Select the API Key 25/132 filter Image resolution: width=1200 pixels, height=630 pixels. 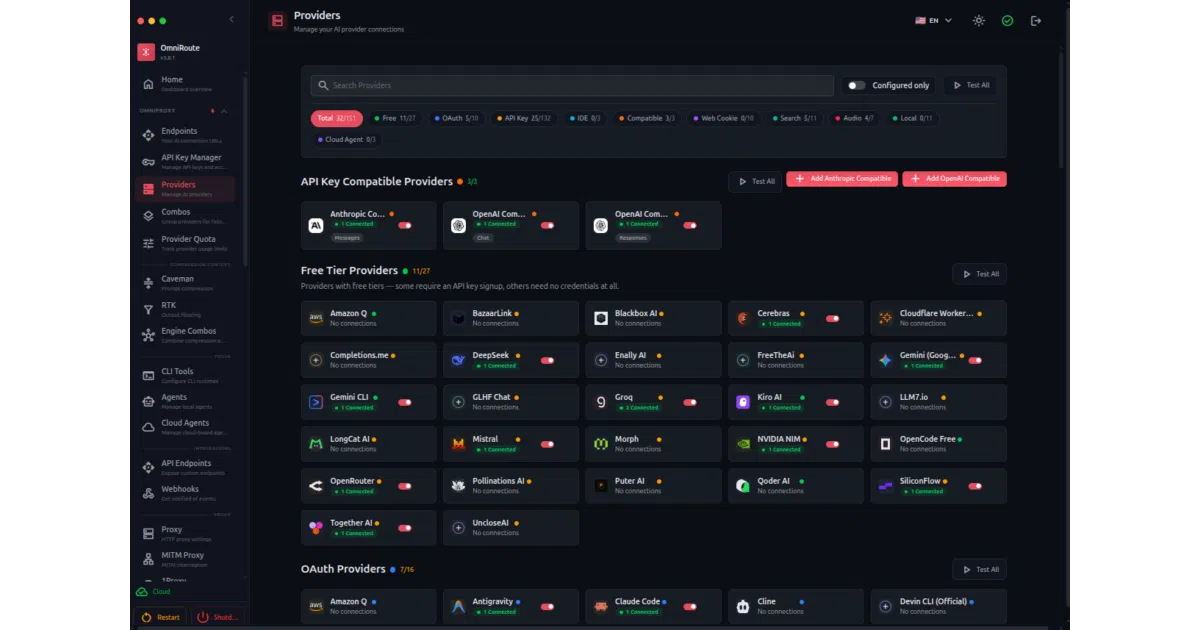pos(523,118)
